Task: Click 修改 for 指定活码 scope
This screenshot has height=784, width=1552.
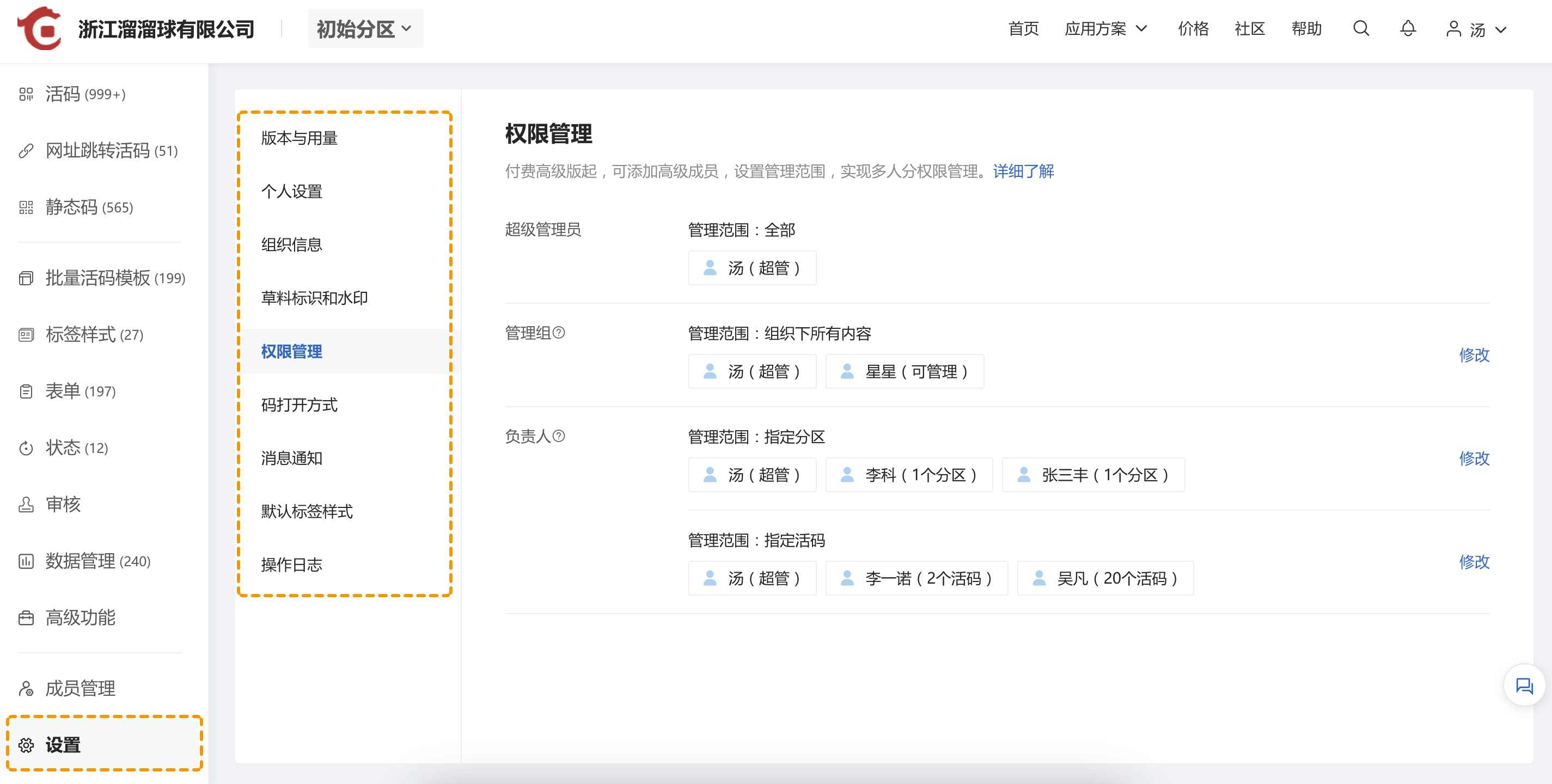Action: pyautogui.click(x=1474, y=562)
